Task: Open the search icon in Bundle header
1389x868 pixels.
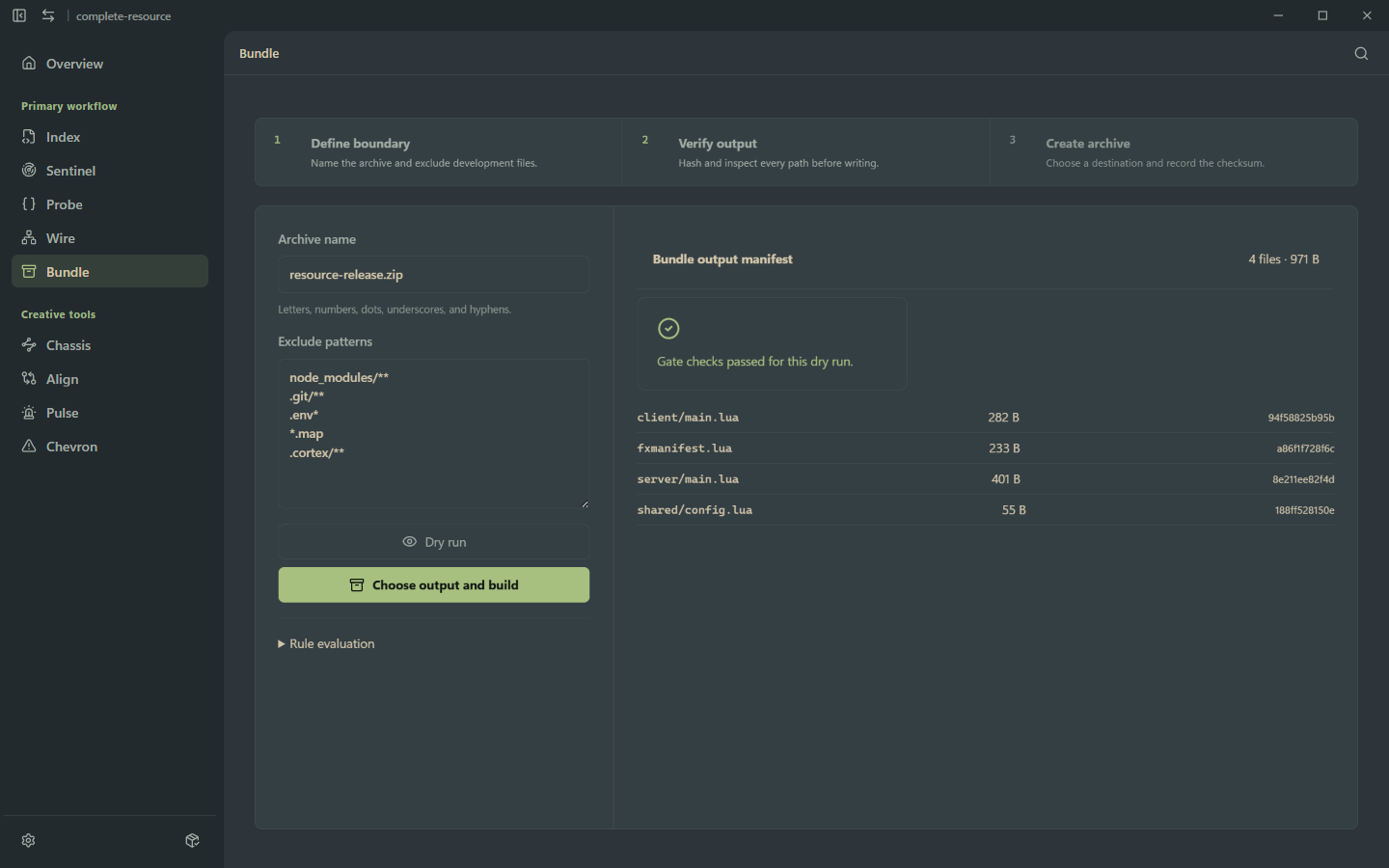Action: pos(1361,53)
